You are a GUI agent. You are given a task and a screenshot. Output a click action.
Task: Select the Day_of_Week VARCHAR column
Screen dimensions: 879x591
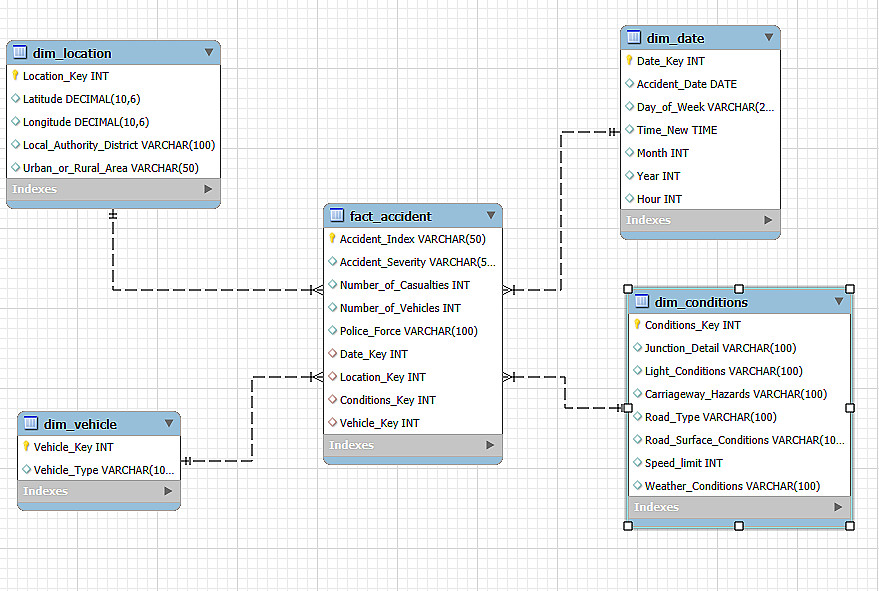tap(700, 107)
